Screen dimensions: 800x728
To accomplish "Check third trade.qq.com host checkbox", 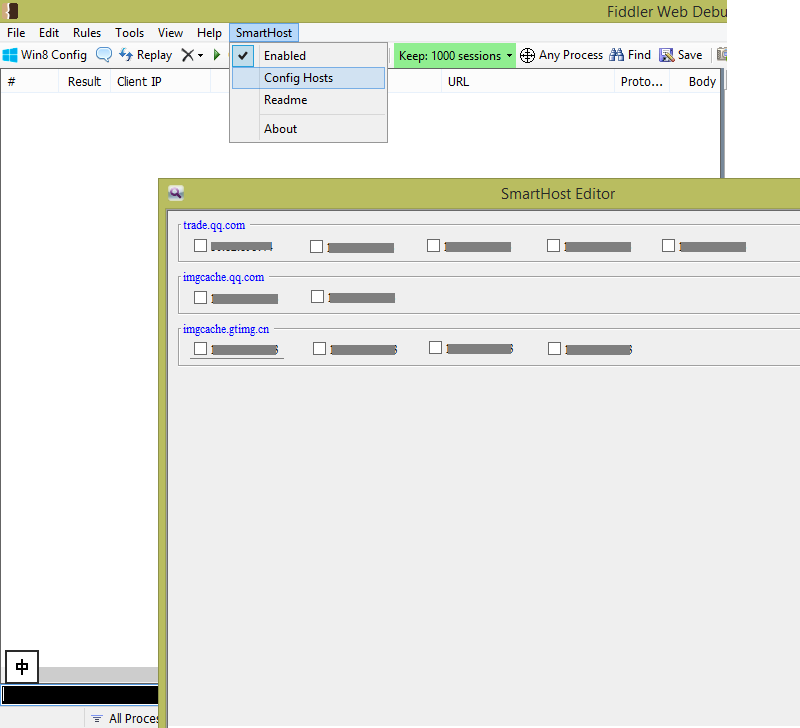I will click(x=433, y=245).
